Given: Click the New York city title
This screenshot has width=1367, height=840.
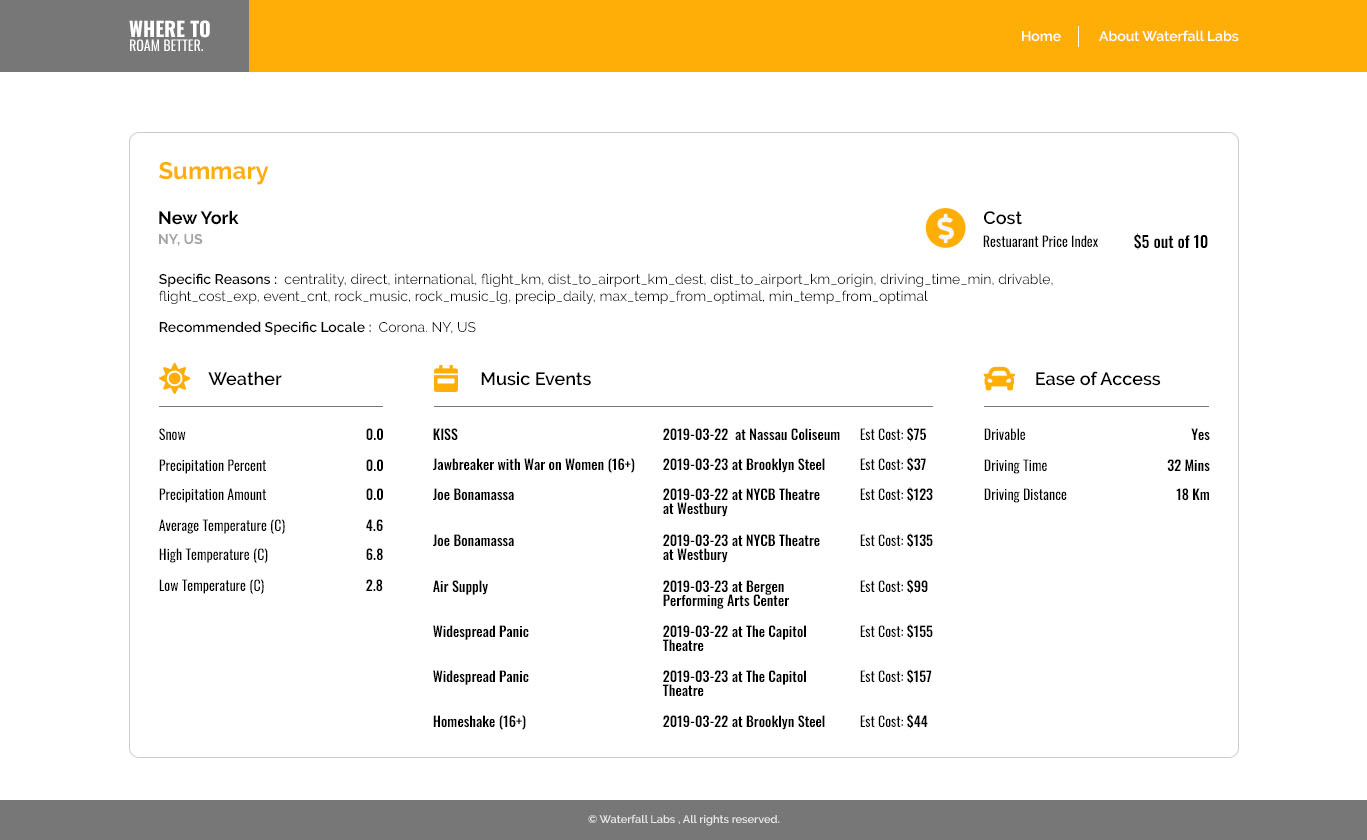Looking at the screenshot, I should (198, 218).
